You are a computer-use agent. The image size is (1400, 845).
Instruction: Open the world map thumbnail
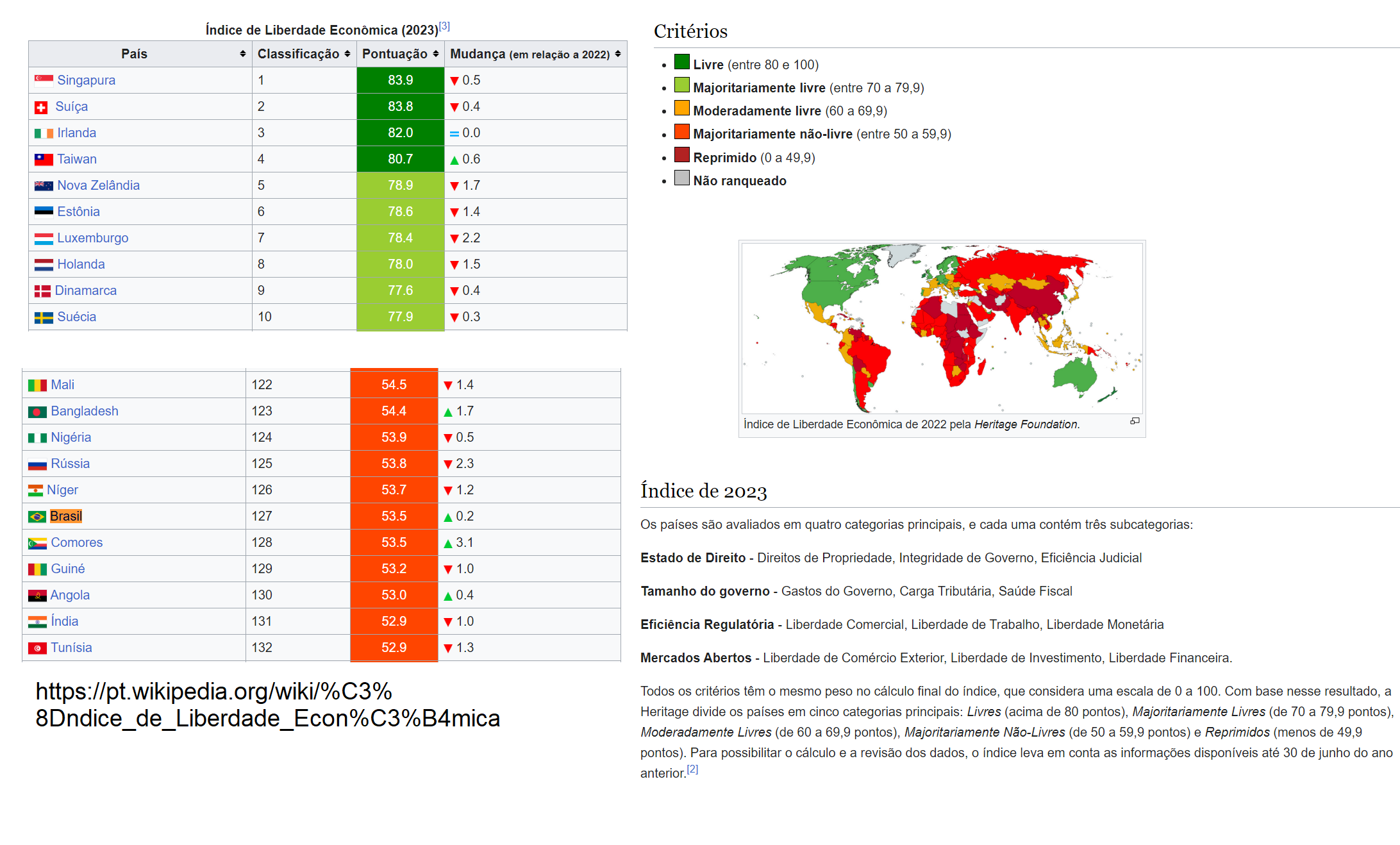point(942,328)
